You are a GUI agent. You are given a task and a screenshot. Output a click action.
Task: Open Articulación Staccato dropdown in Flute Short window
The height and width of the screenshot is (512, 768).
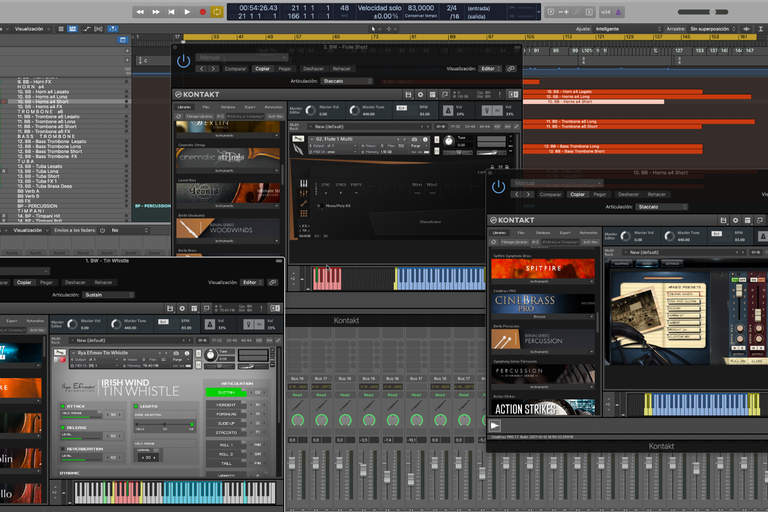[347, 81]
